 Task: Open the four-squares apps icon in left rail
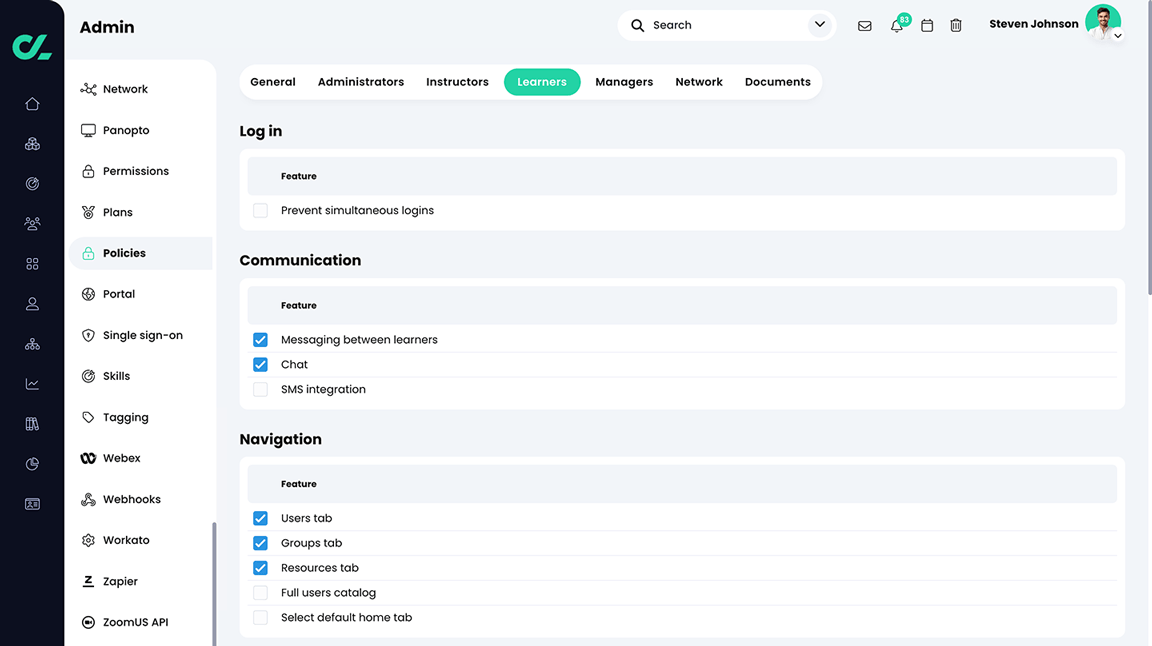32,264
